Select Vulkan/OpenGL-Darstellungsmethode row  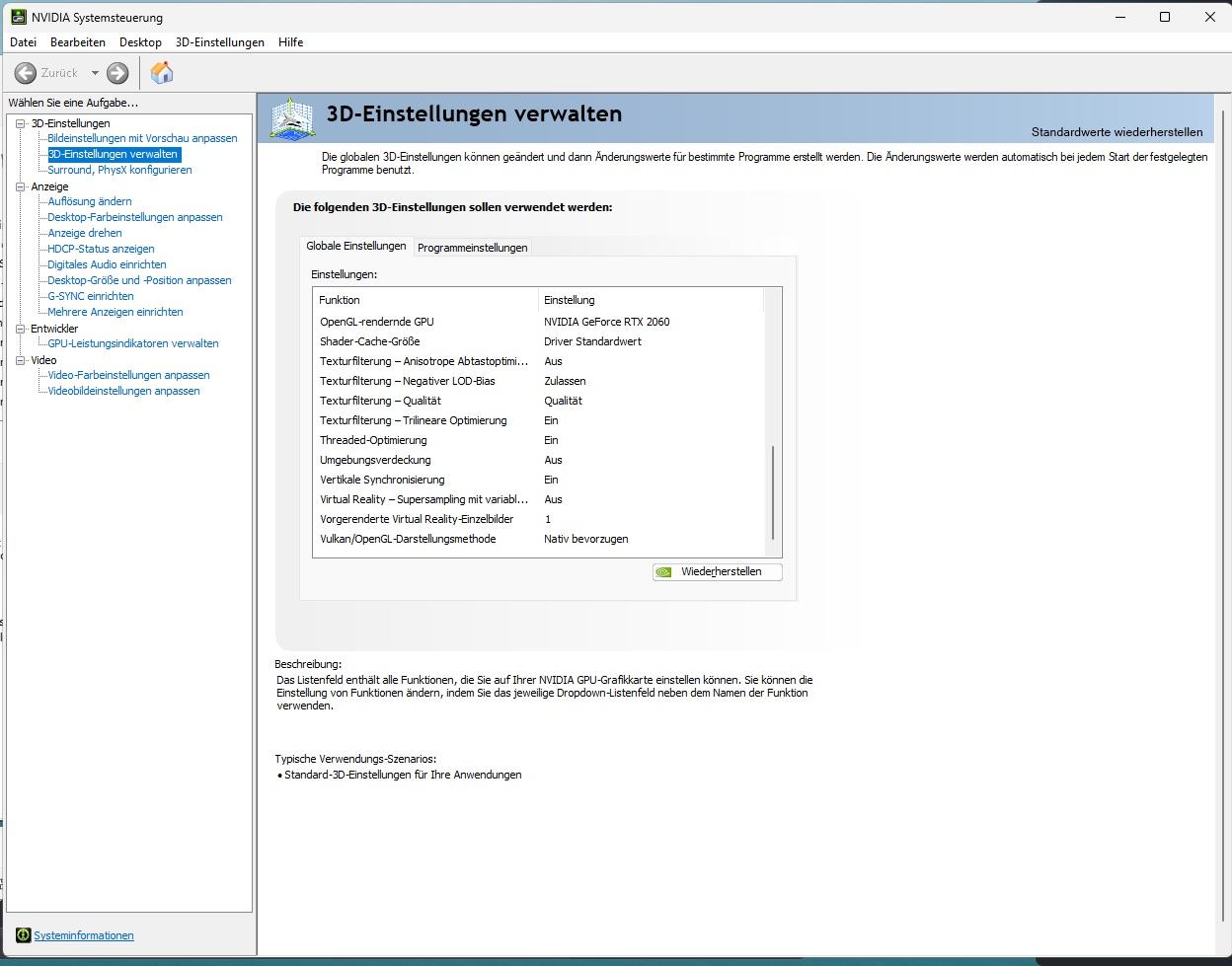click(539, 539)
